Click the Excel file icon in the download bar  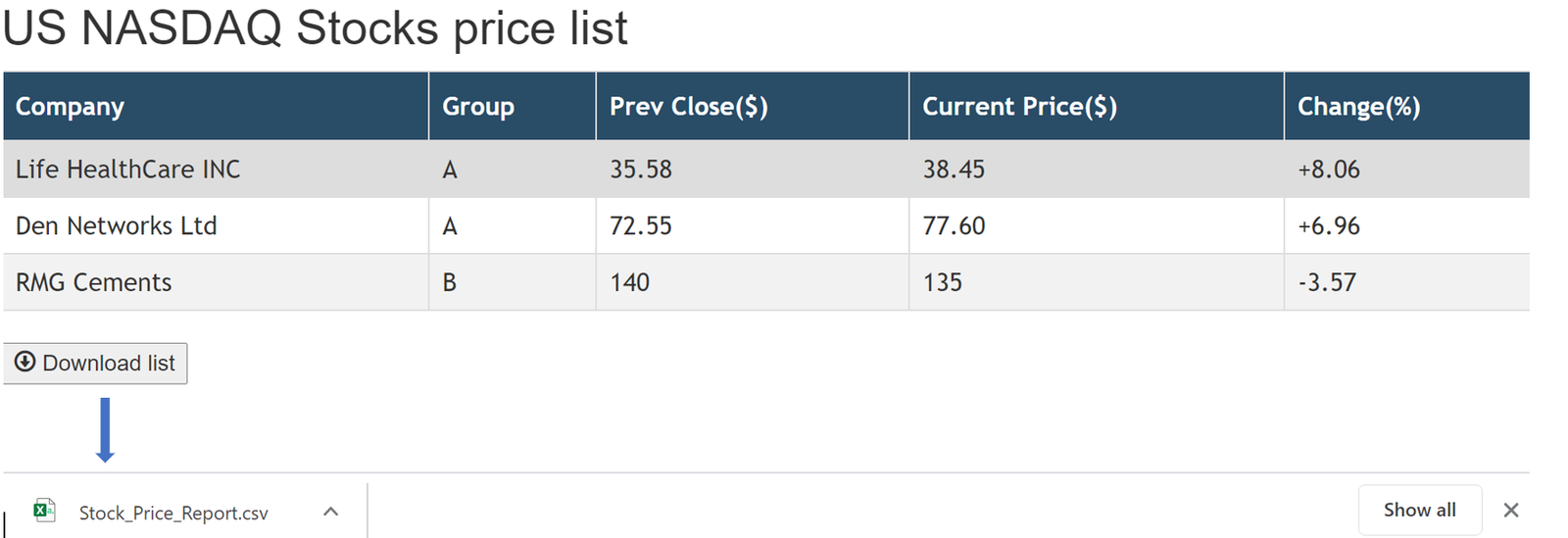pyautogui.click(x=44, y=511)
